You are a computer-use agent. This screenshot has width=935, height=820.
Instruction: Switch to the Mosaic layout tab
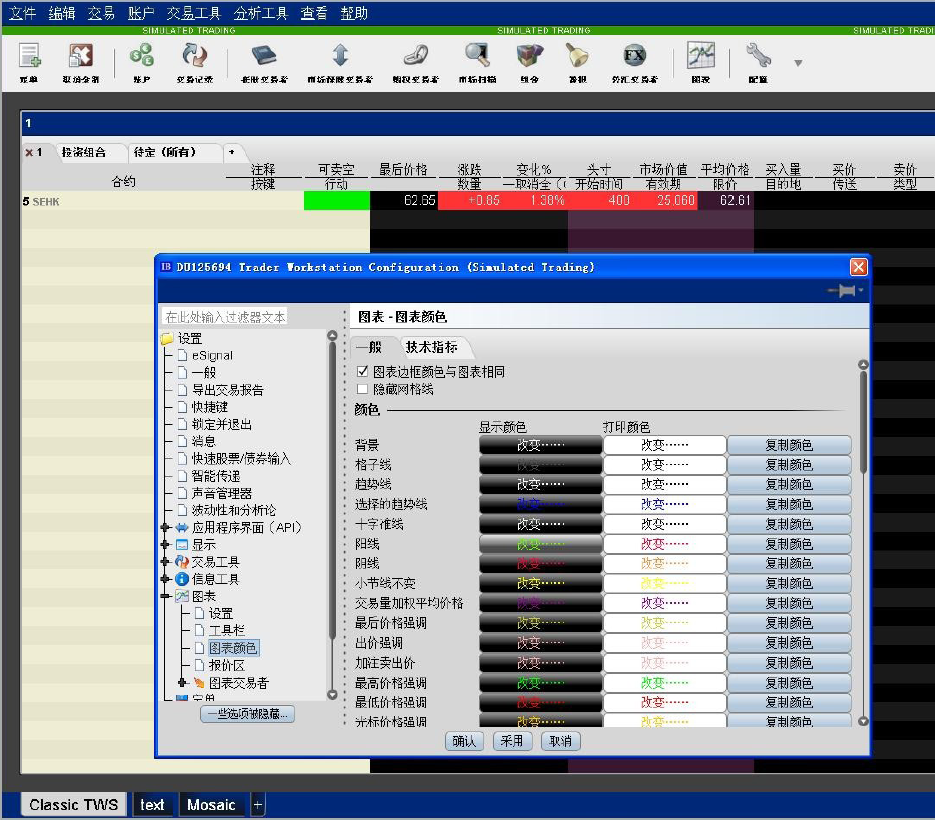212,805
